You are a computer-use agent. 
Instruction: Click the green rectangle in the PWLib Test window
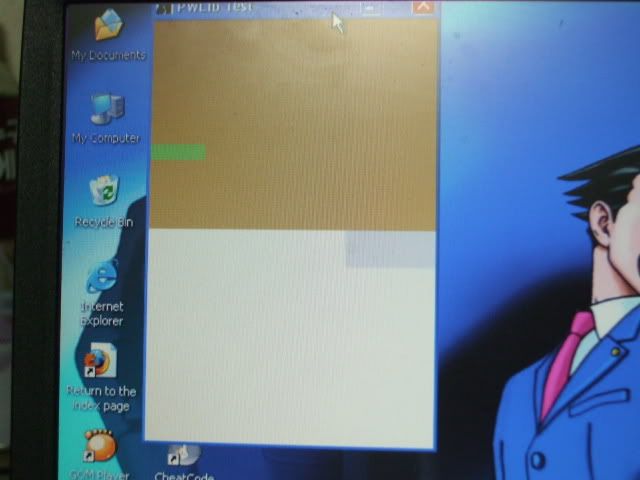tap(179, 152)
